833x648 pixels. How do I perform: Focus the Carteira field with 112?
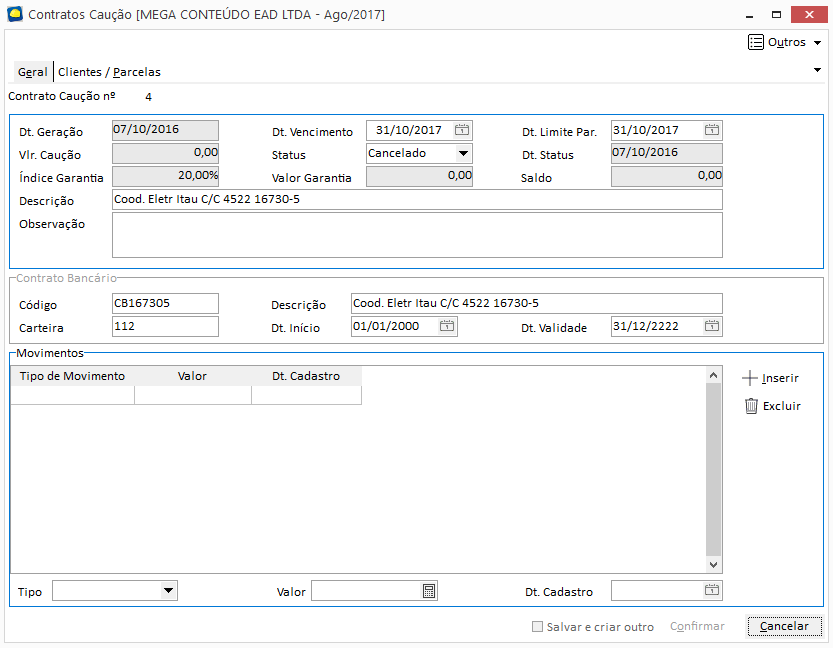(x=165, y=326)
